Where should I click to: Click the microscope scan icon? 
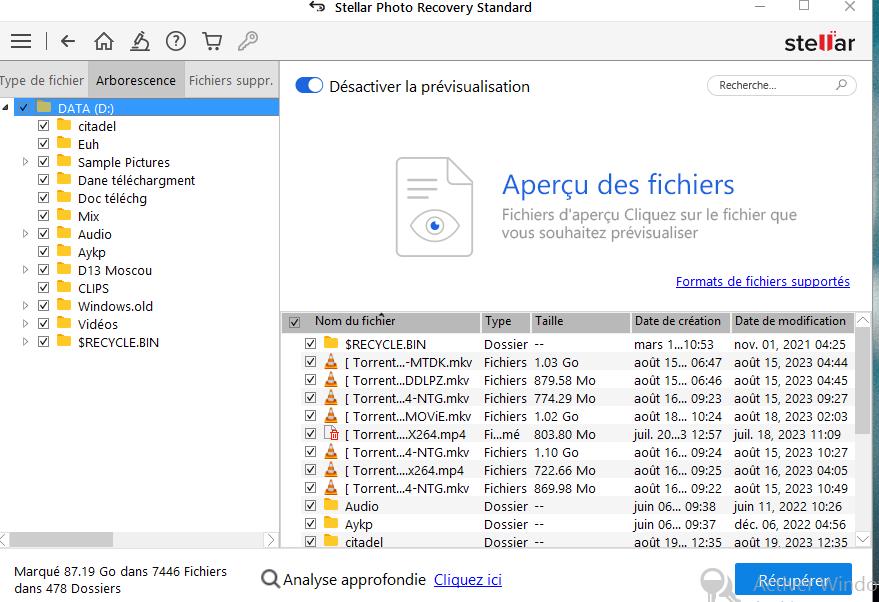click(140, 41)
